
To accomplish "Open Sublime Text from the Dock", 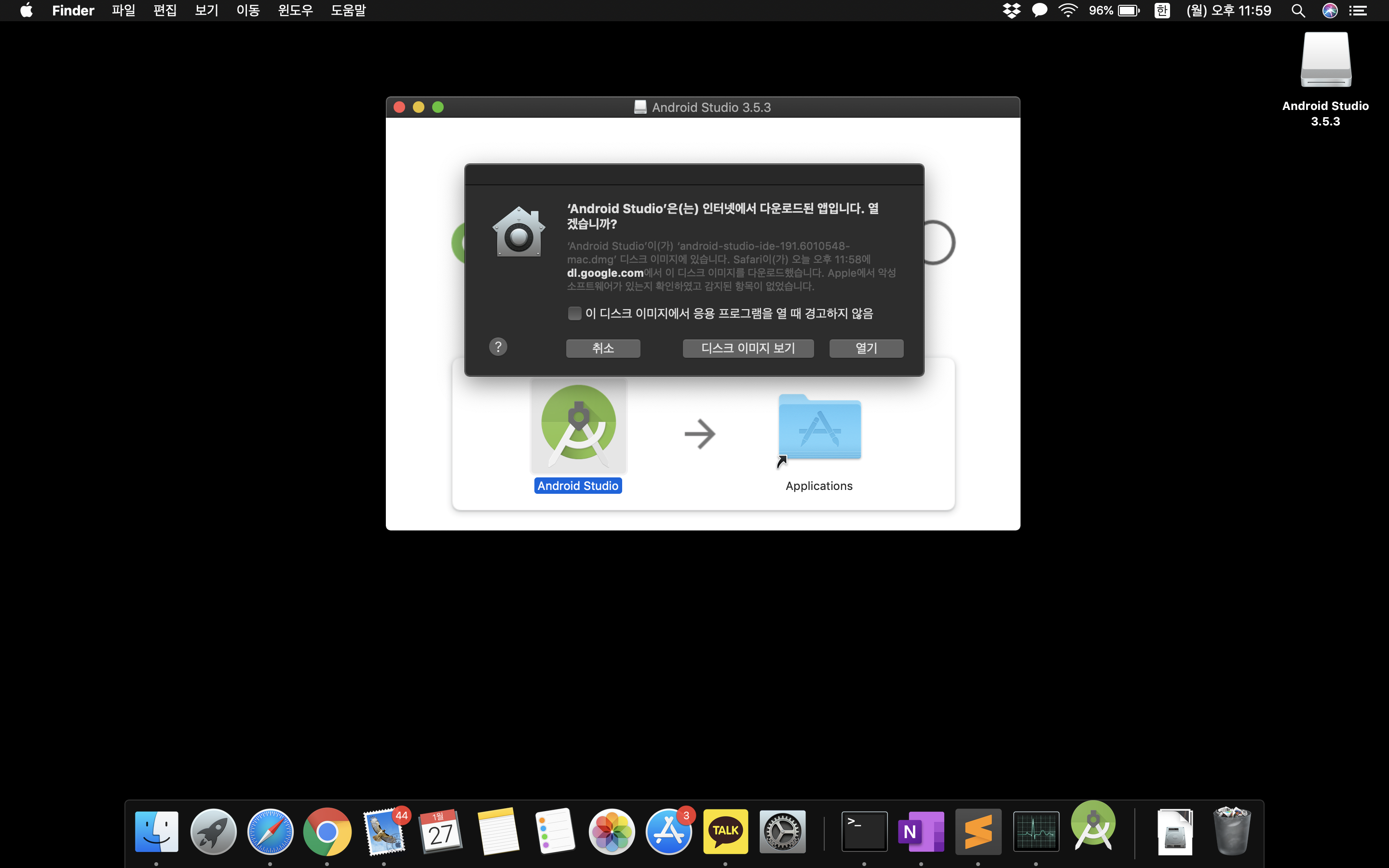I will (x=978, y=831).
